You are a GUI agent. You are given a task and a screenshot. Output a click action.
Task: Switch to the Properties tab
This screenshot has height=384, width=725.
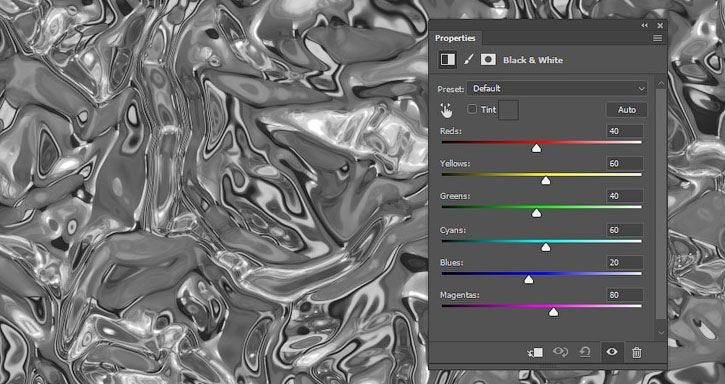pos(455,38)
